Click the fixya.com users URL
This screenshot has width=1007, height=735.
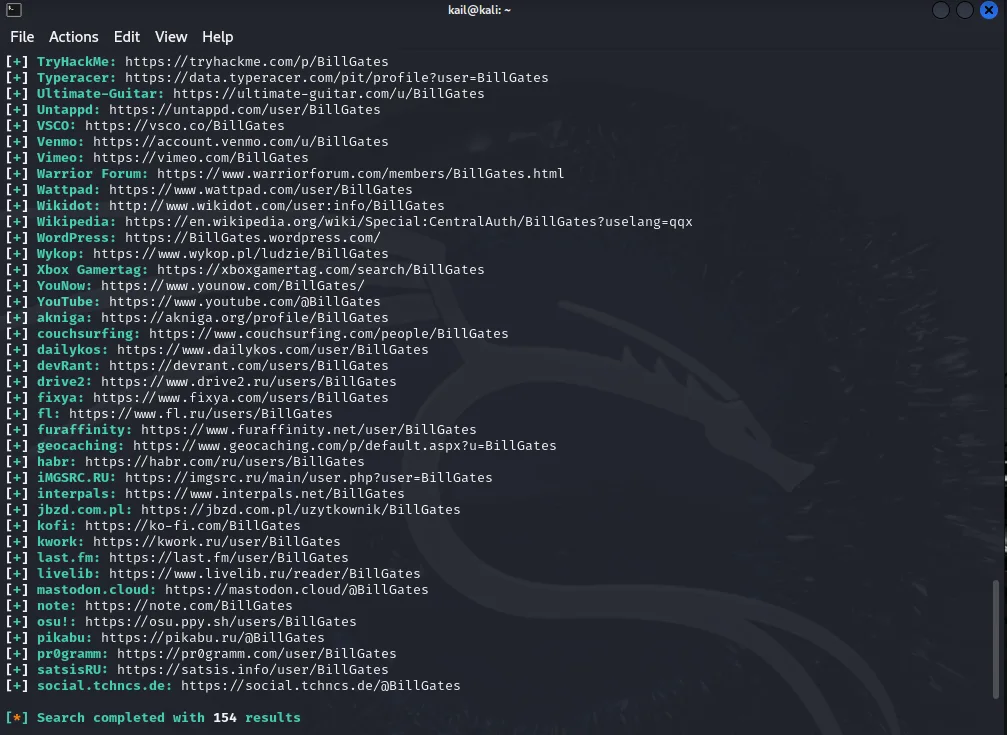(241, 398)
